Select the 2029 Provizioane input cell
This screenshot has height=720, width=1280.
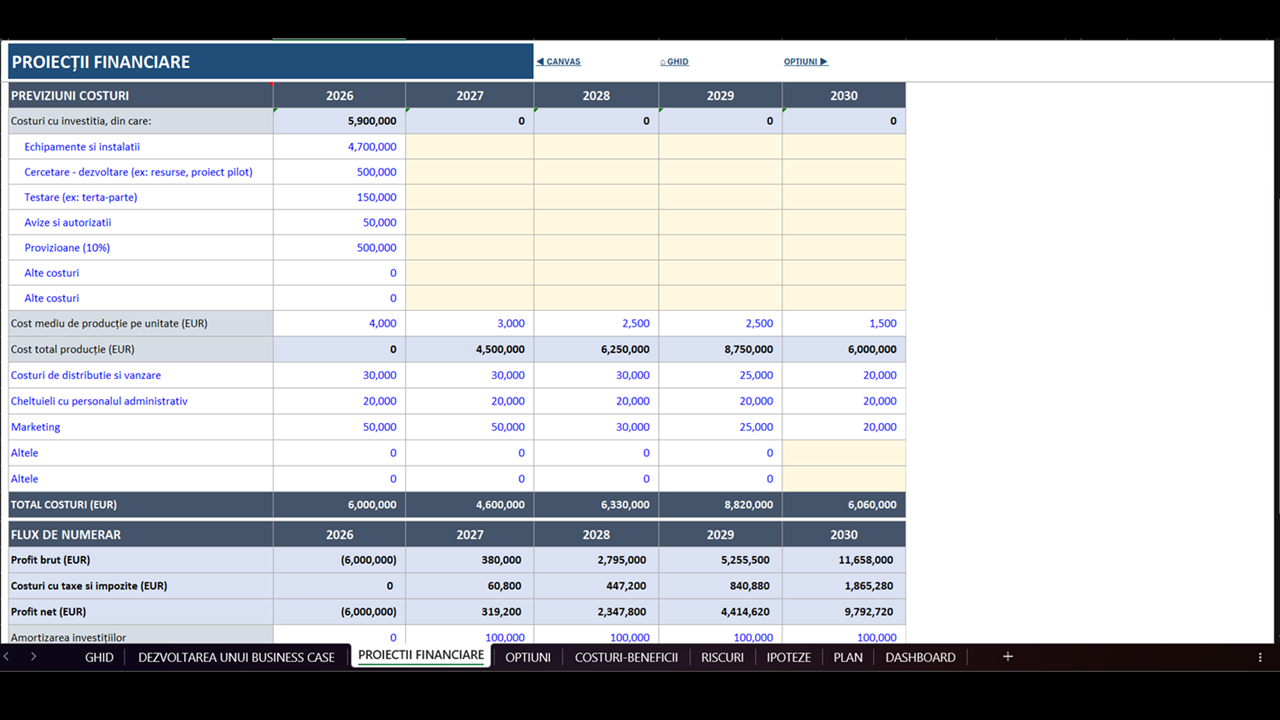coord(720,248)
